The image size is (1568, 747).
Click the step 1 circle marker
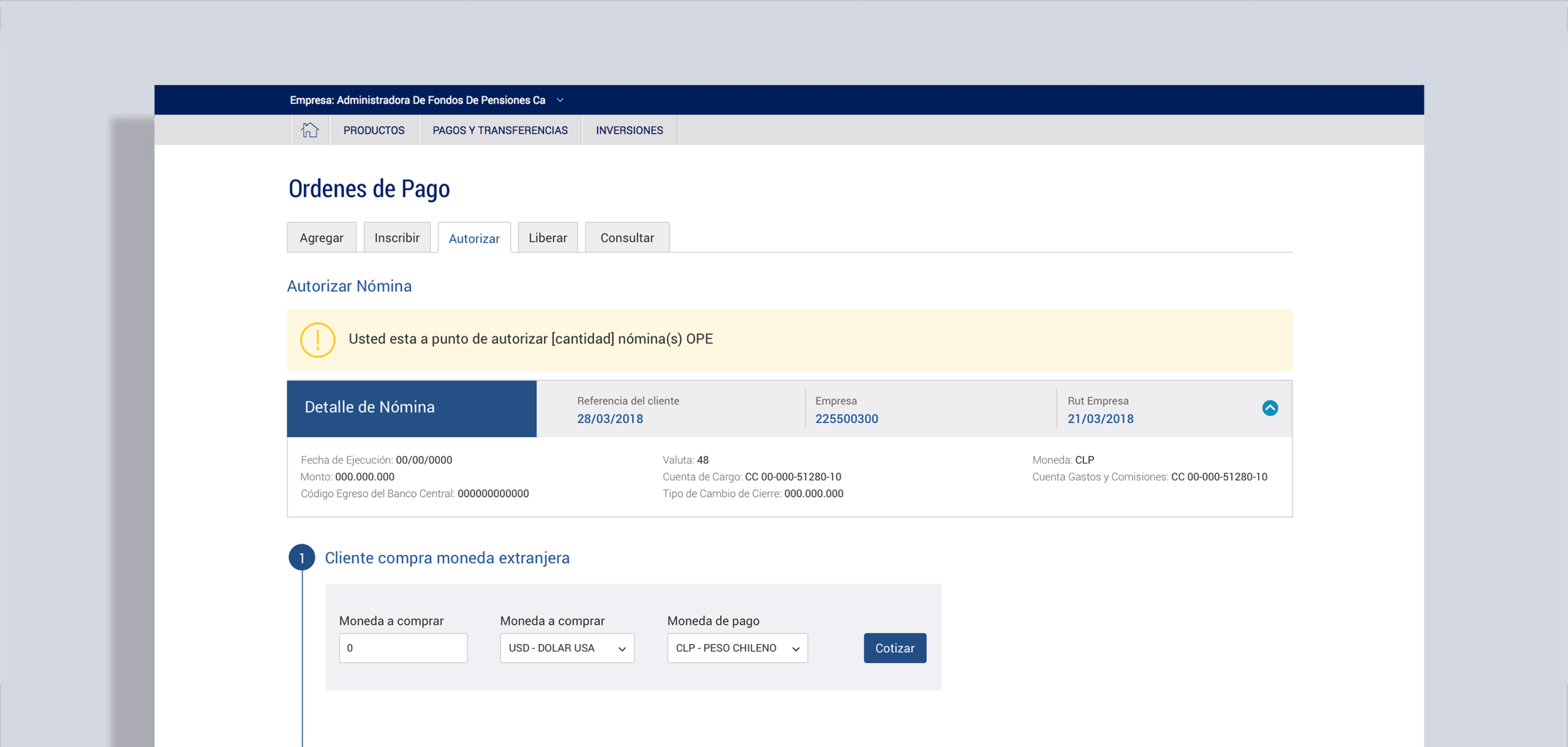(x=301, y=558)
